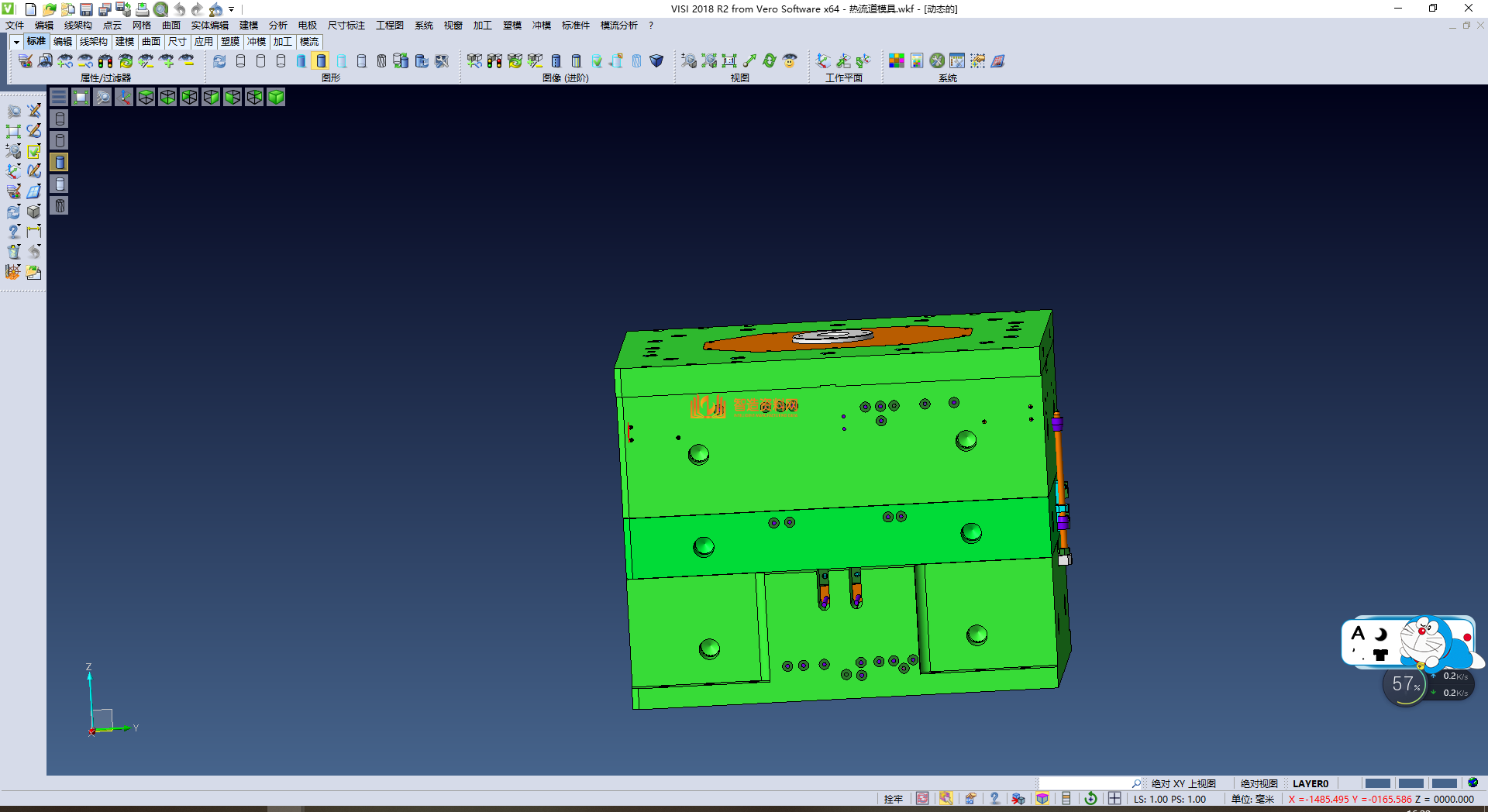Click the LAYER0 label in status bar
This screenshot has height=812, width=1488.
pyautogui.click(x=1310, y=783)
